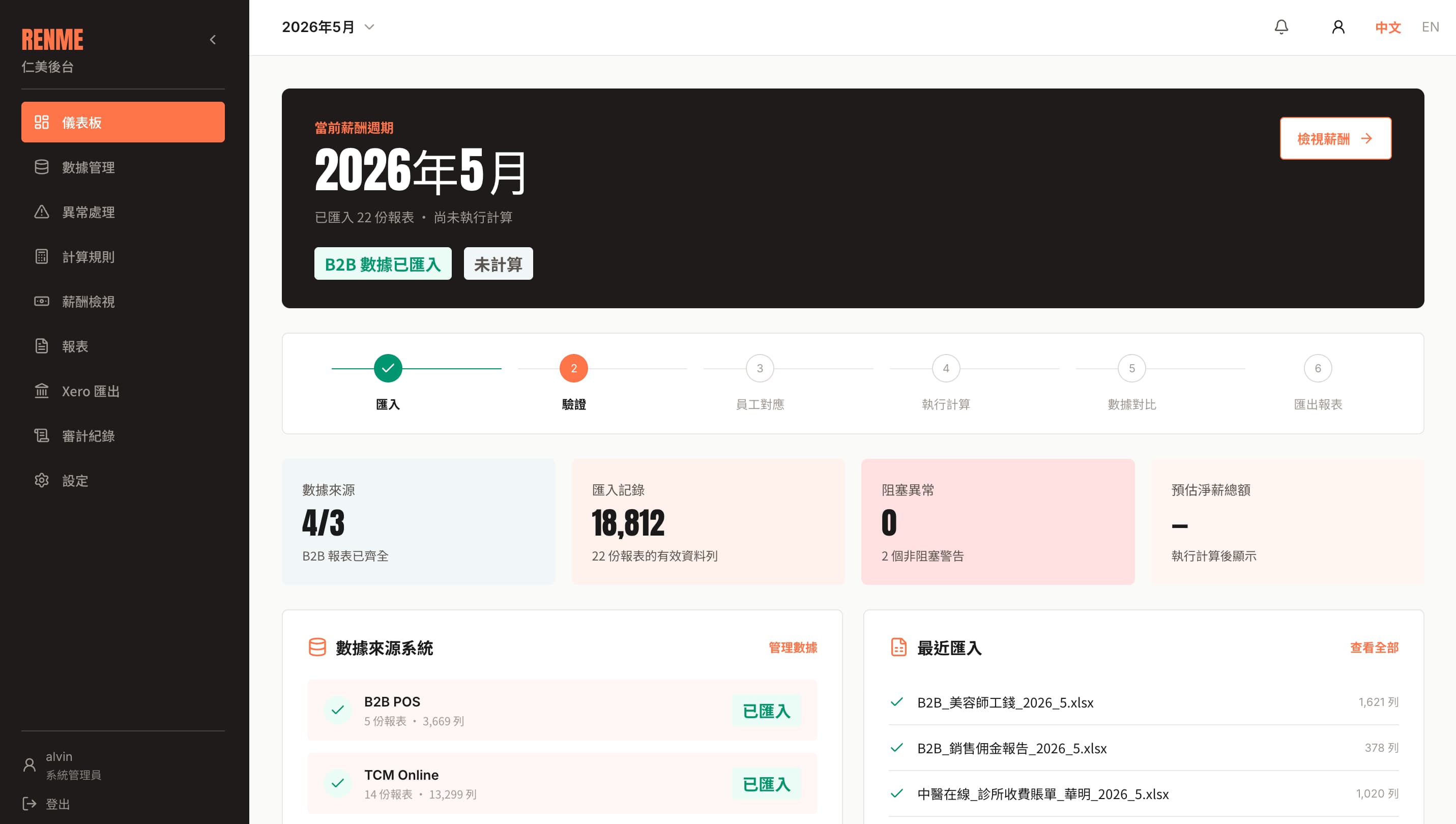
Task: Click the 預估淨薪總額 card
Action: tap(1288, 521)
